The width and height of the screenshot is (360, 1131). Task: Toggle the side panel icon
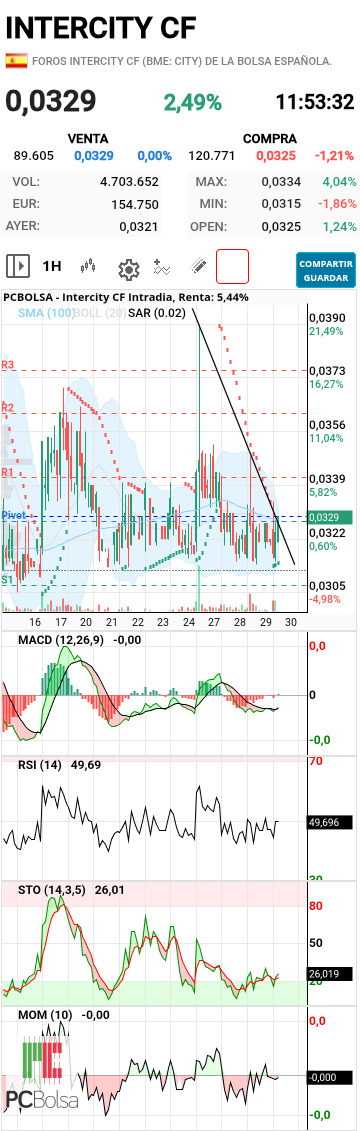(18, 267)
